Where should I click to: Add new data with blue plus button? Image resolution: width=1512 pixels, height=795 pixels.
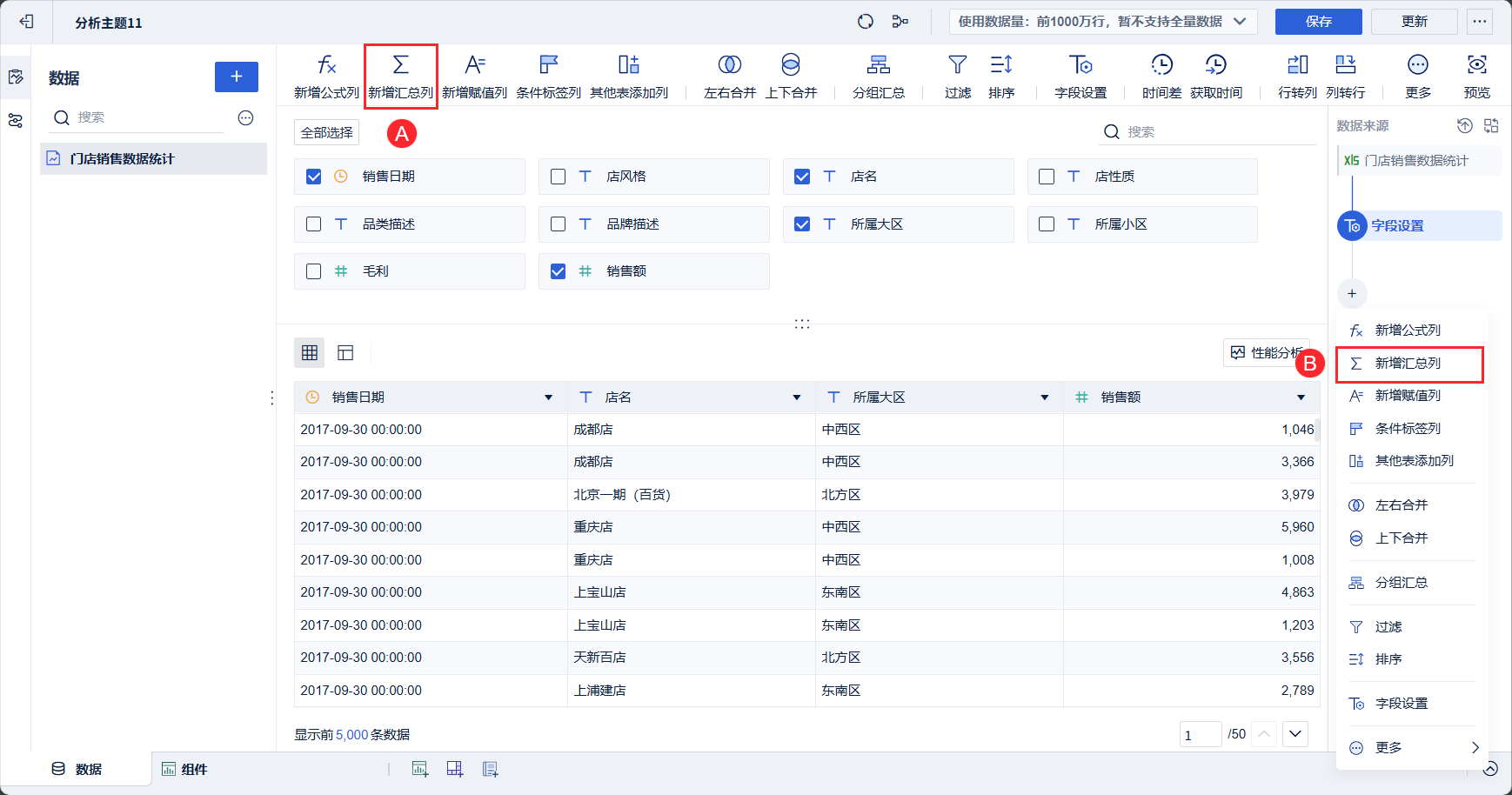[237, 77]
